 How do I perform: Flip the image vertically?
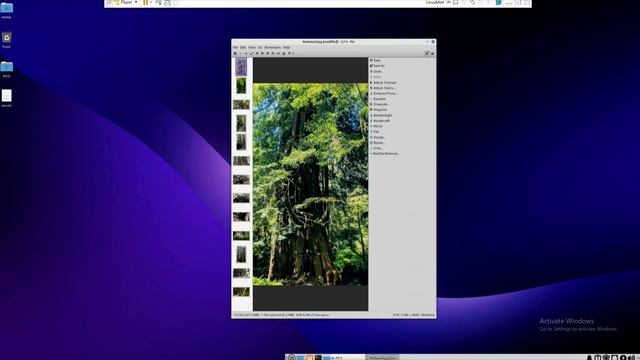coord(375,132)
